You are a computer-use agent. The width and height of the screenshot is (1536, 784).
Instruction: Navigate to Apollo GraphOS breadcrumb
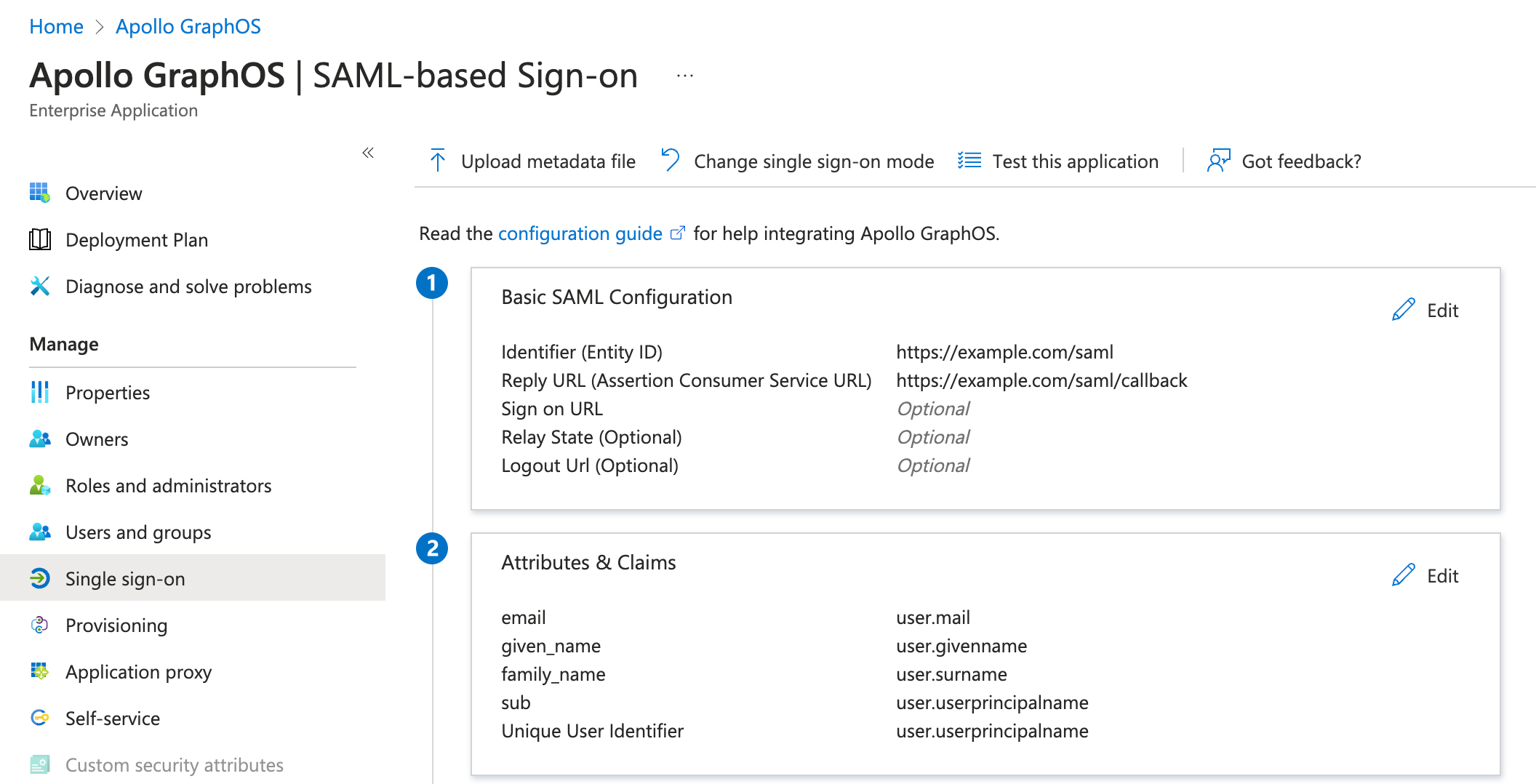[x=188, y=27]
